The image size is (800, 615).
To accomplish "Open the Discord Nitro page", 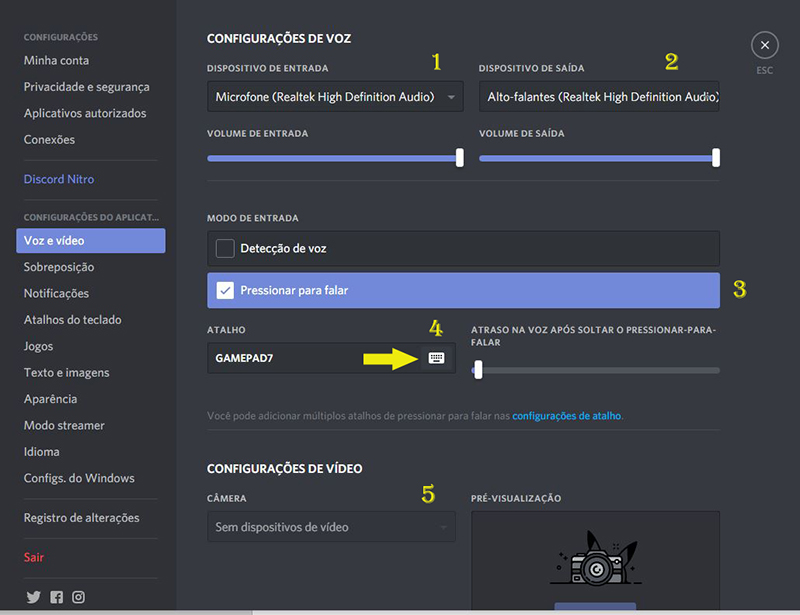I will pos(59,179).
